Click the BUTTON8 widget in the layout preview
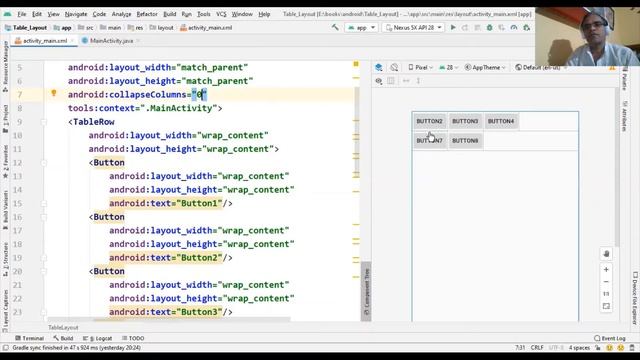Image resolution: width=640 pixels, height=360 pixels. coord(465,140)
